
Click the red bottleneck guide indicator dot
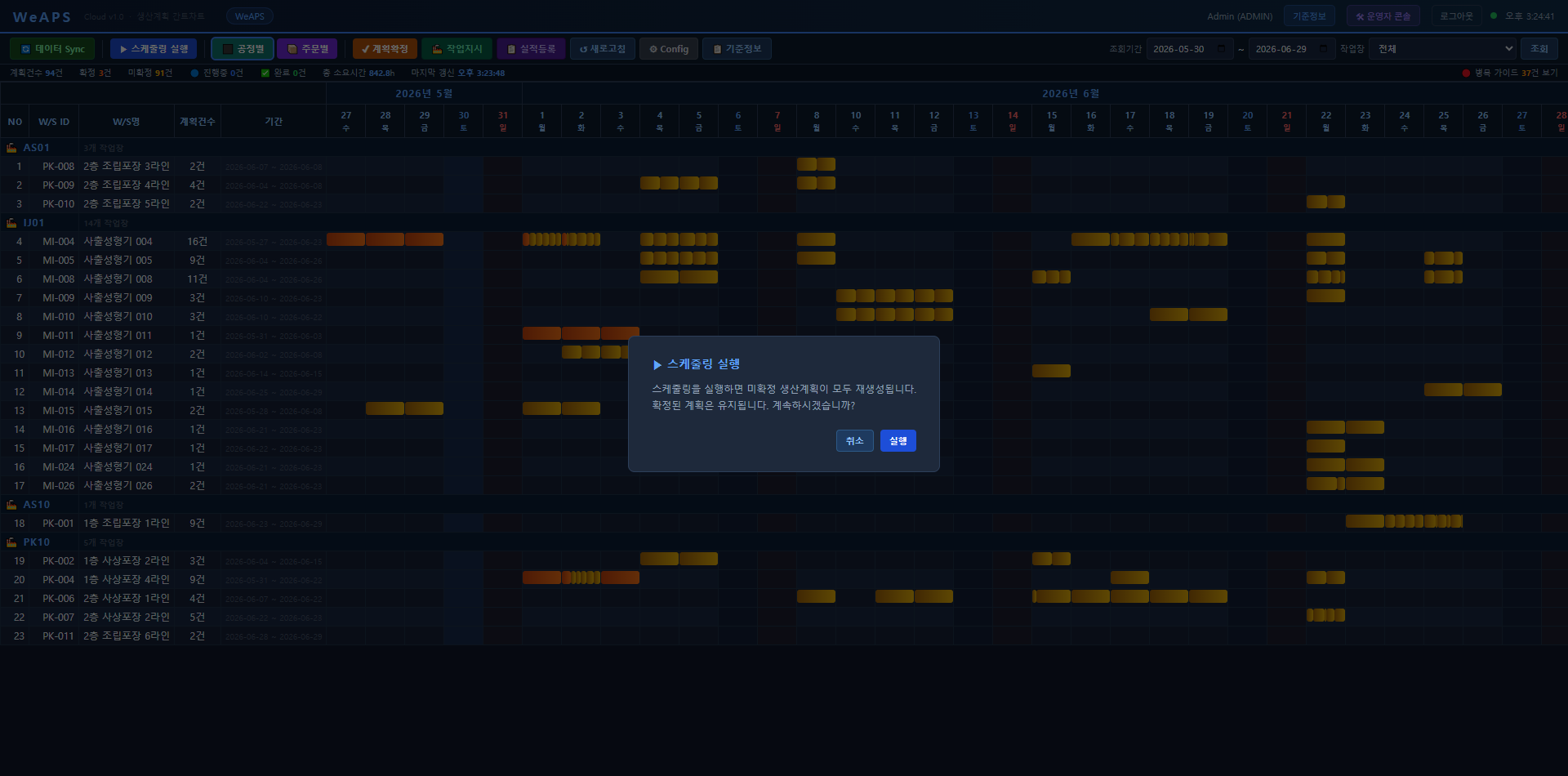(x=1467, y=73)
